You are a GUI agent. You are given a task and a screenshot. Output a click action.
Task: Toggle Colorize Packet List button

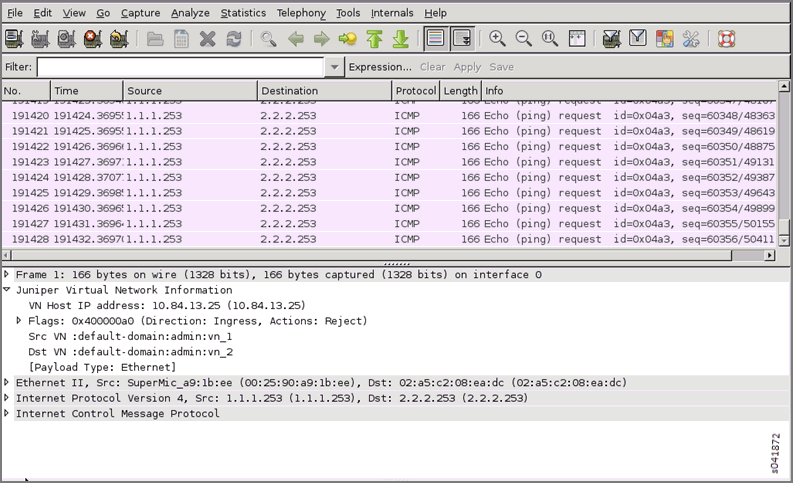pyautogui.click(x=435, y=39)
